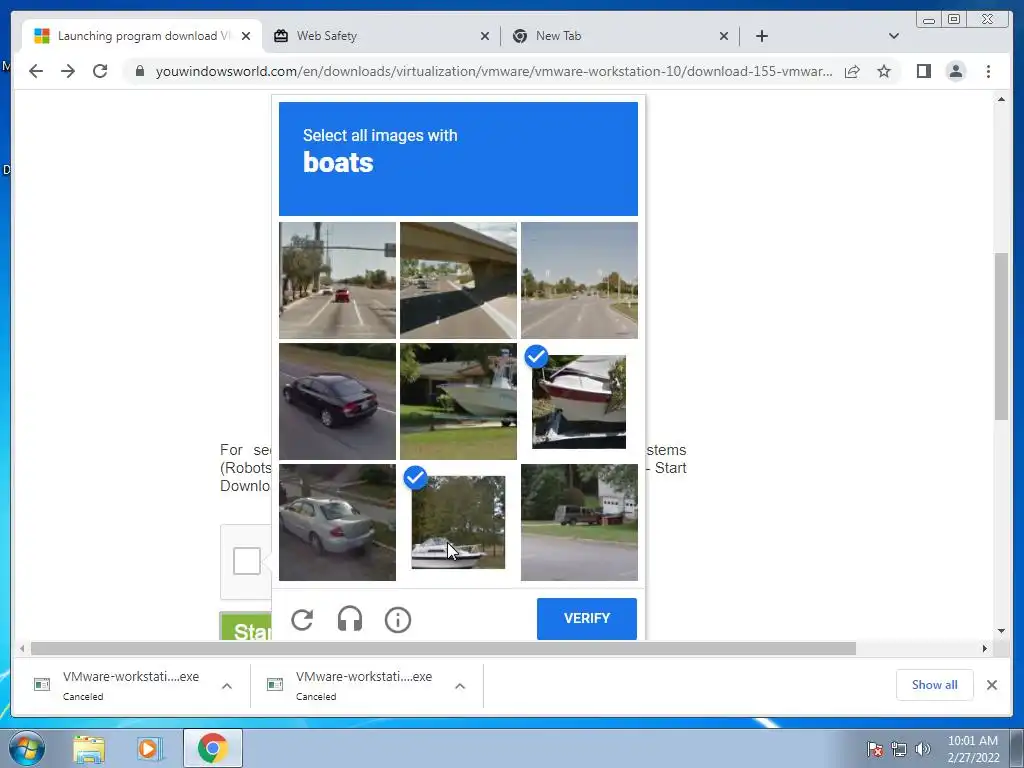Tick the reCAPTCHA checkbox behind the challenge

pyautogui.click(x=247, y=561)
